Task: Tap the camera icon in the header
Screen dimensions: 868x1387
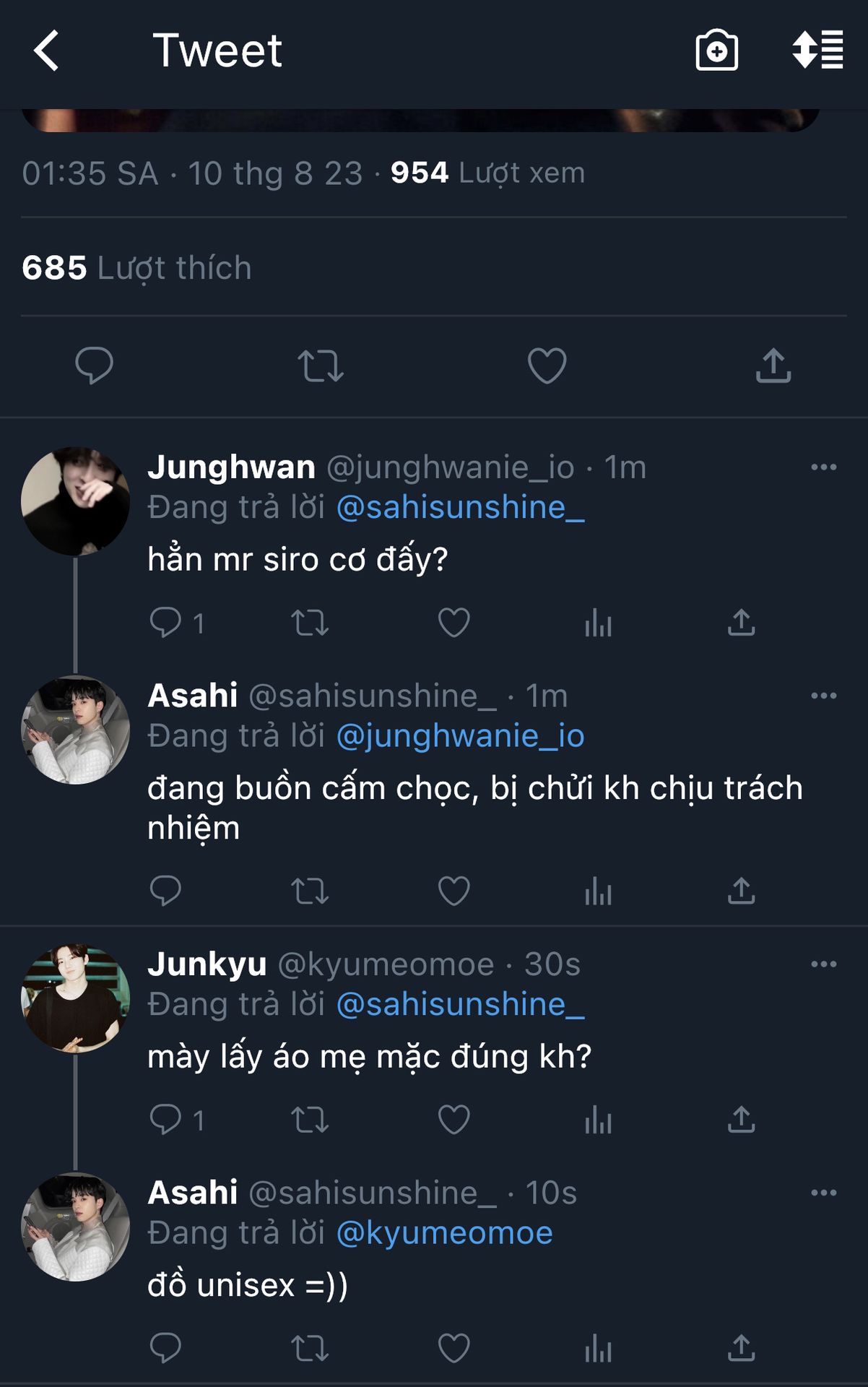Action: click(x=716, y=51)
